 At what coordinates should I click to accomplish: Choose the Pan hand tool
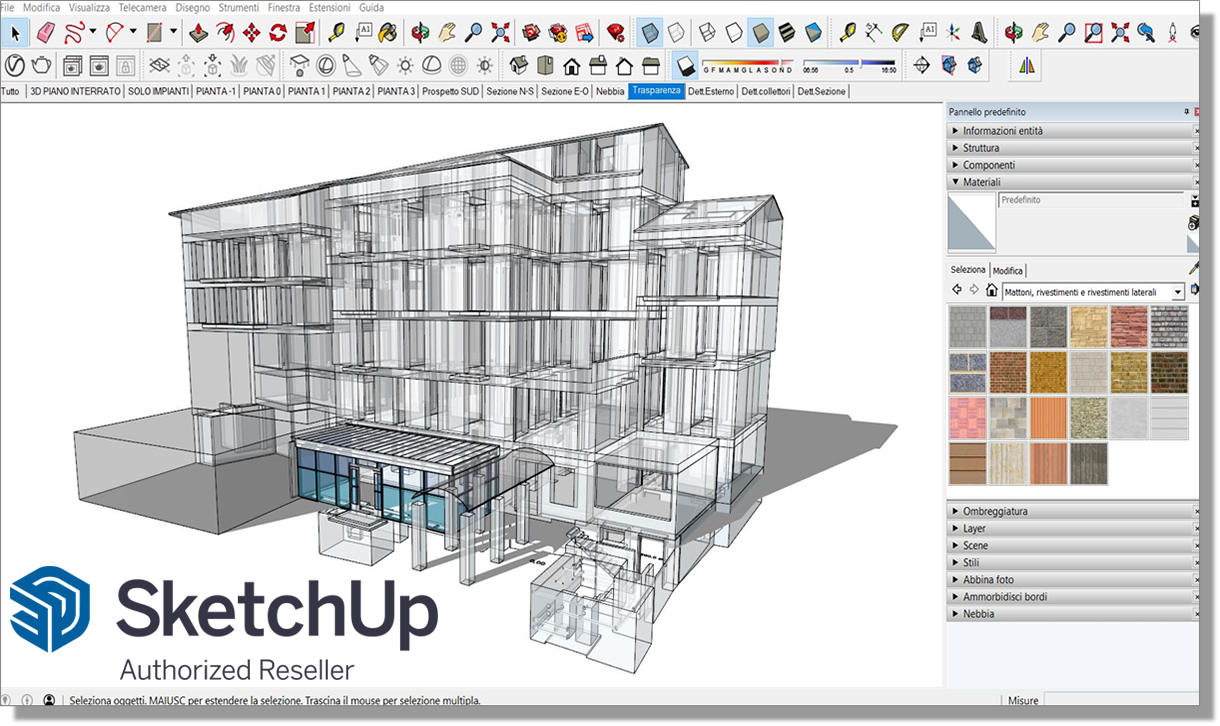point(448,33)
